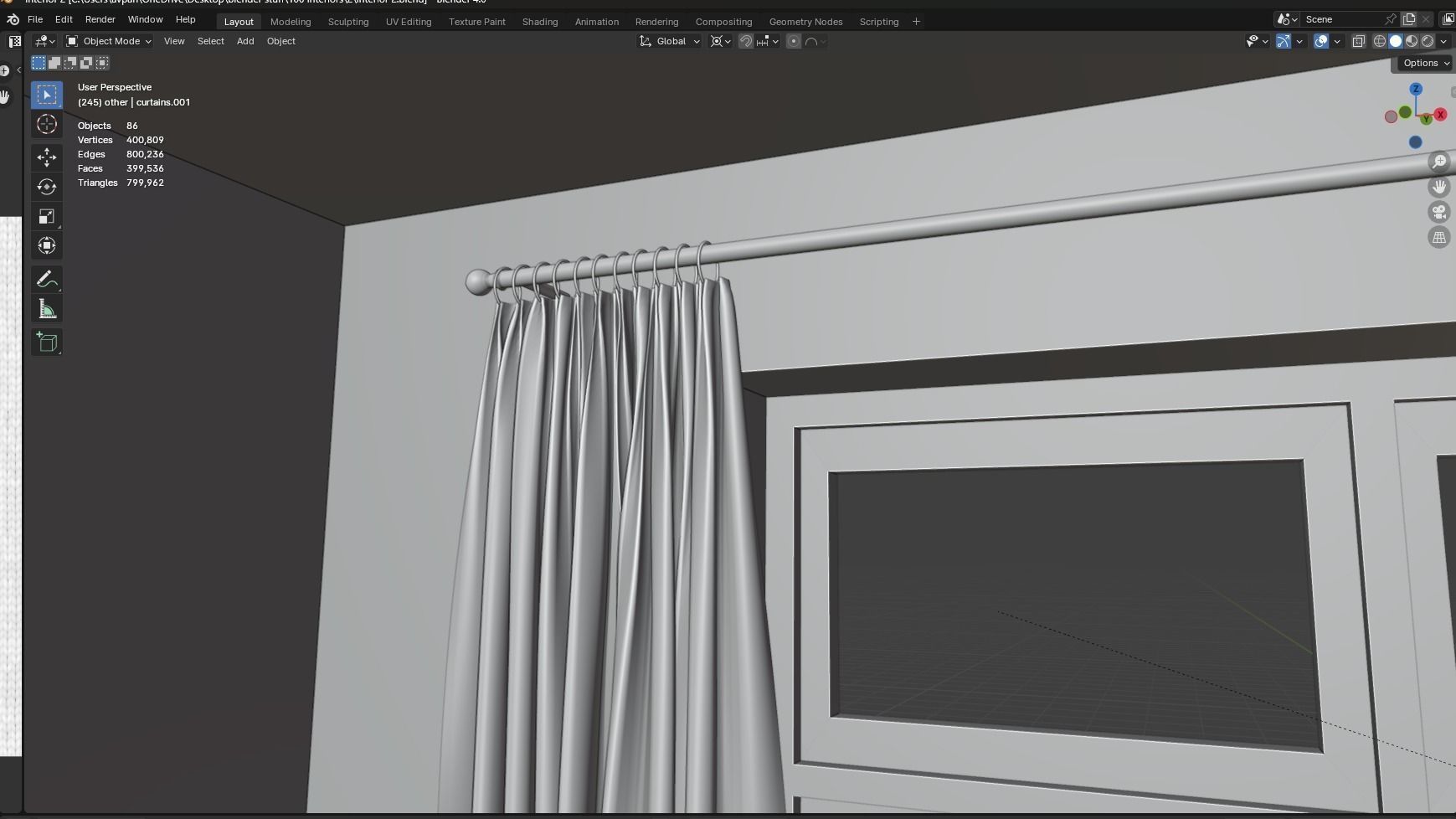Activate the Scale tool
1456x819 pixels.
point(47,216)
